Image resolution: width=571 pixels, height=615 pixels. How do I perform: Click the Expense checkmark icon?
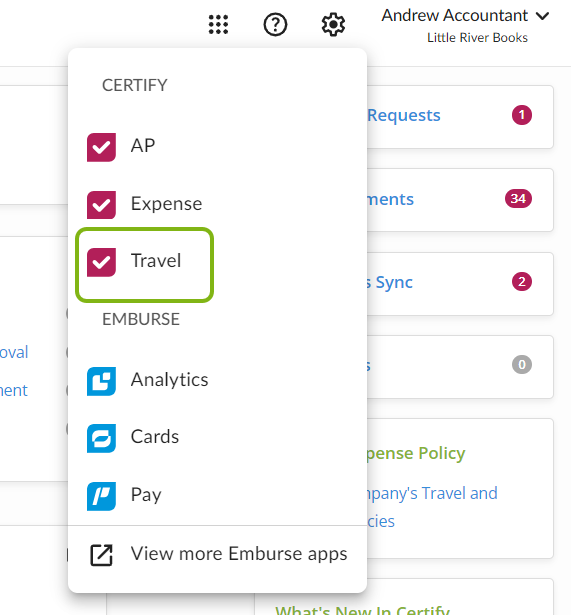click(101, 205)
